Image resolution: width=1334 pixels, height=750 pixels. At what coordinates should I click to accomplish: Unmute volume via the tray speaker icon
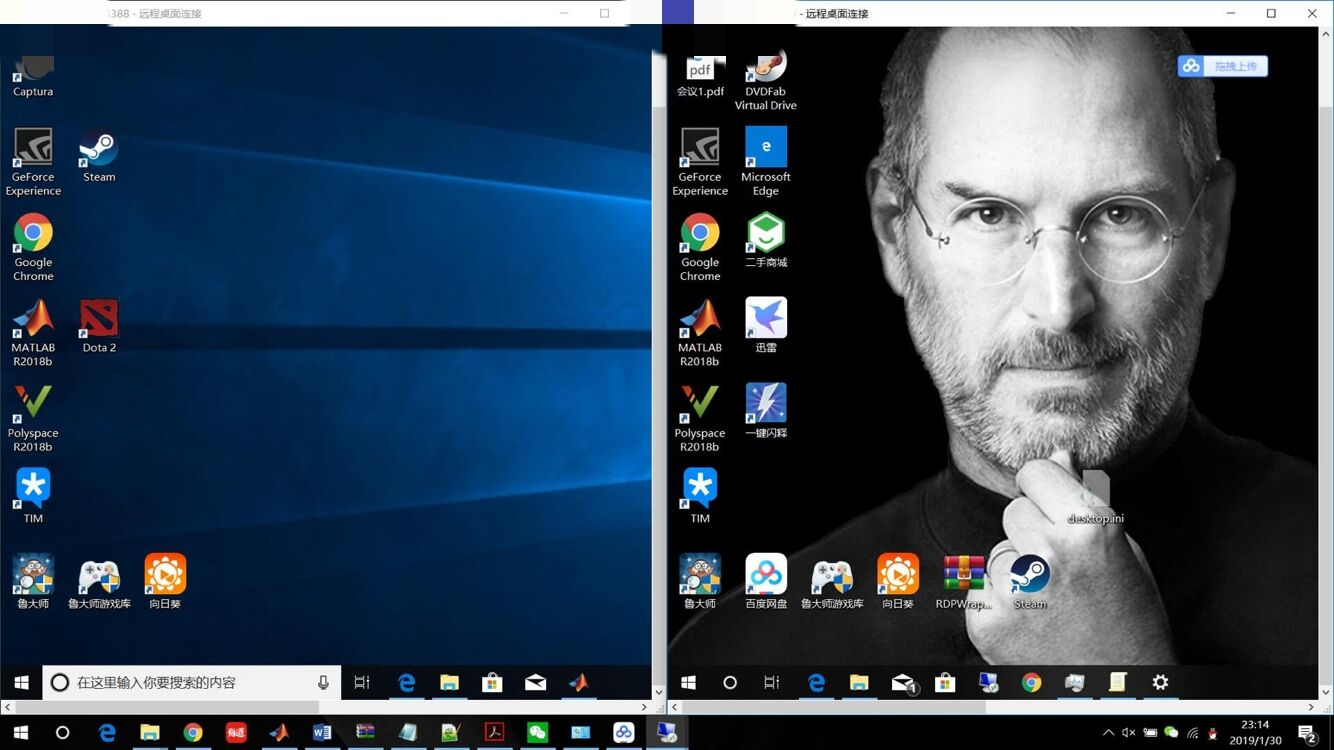tap(1128, 733)
